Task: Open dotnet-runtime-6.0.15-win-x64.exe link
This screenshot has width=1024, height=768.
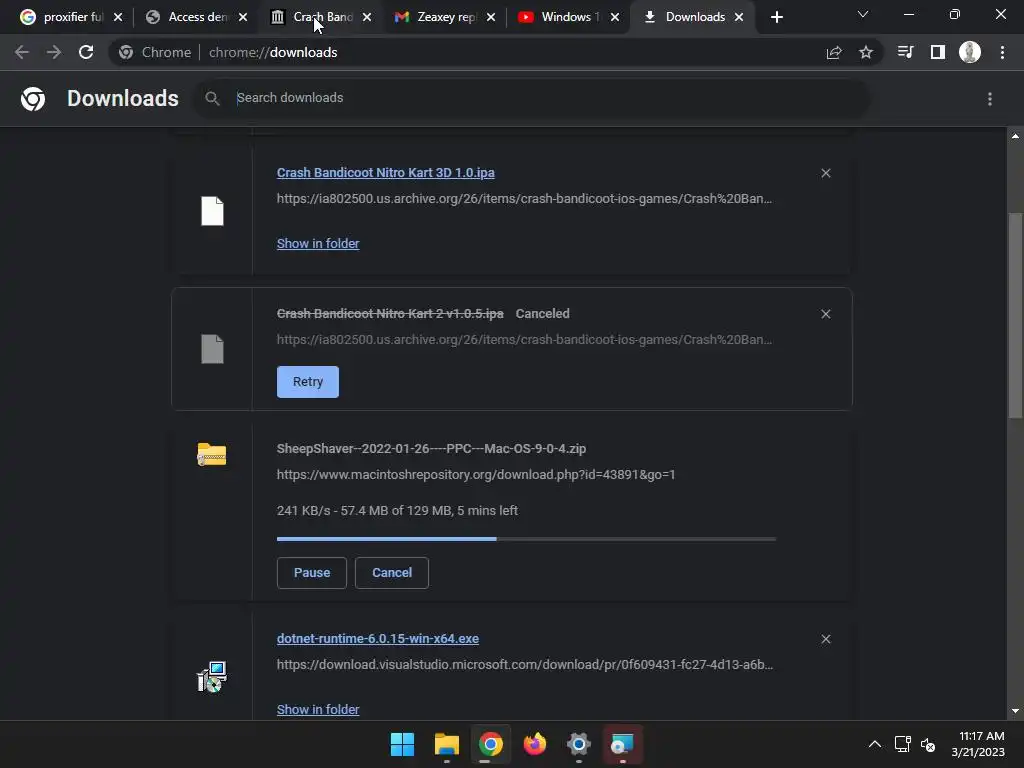Action: coord(377,639)
